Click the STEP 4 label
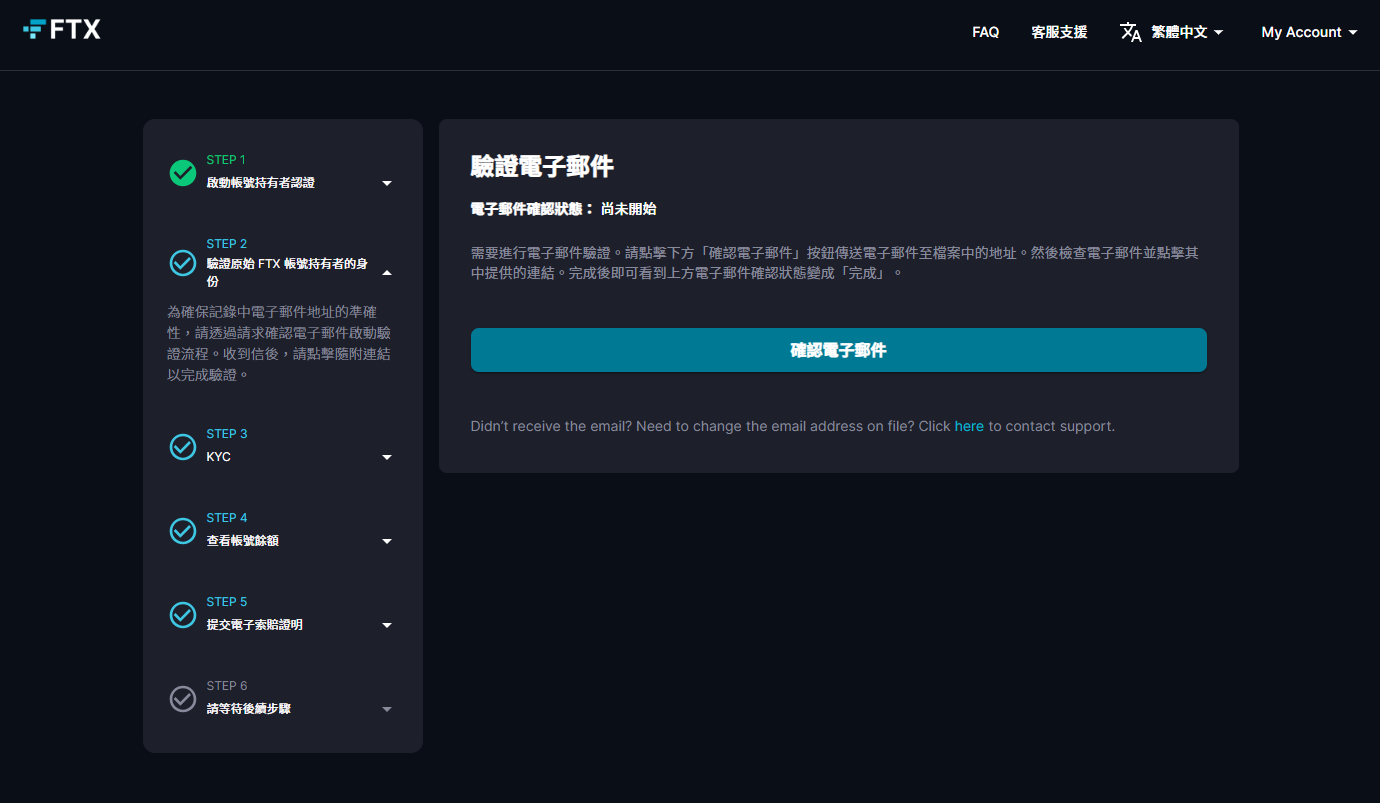The image size is (1380, 803). tap(227, 518)
